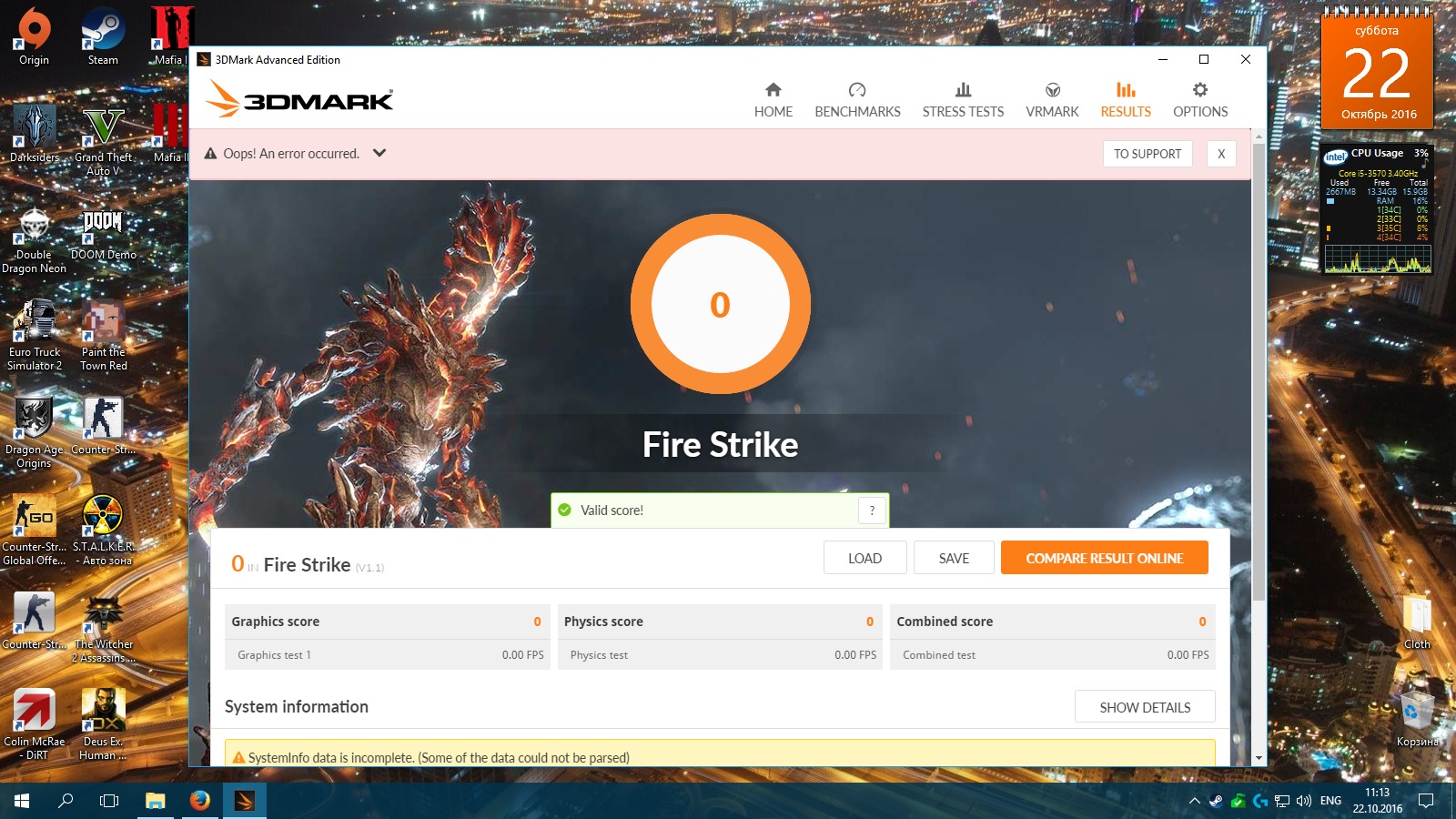This screenshot has width=1456, height=819.
Task: Click the question mark beside Valid score
Action: coord(872,511)
